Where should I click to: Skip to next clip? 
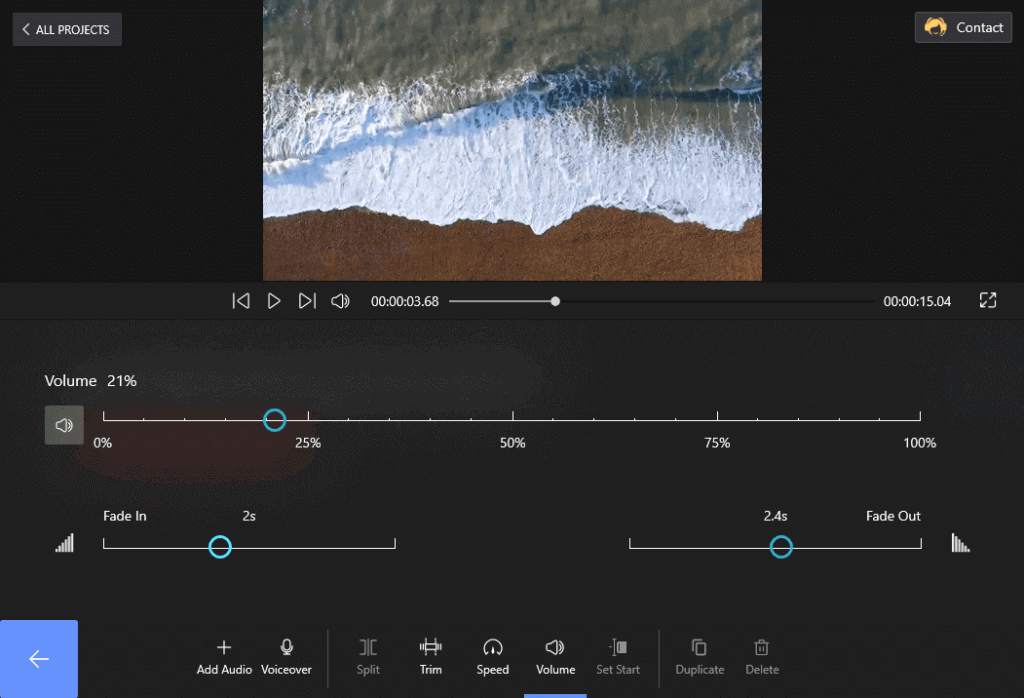pos(307,301)
